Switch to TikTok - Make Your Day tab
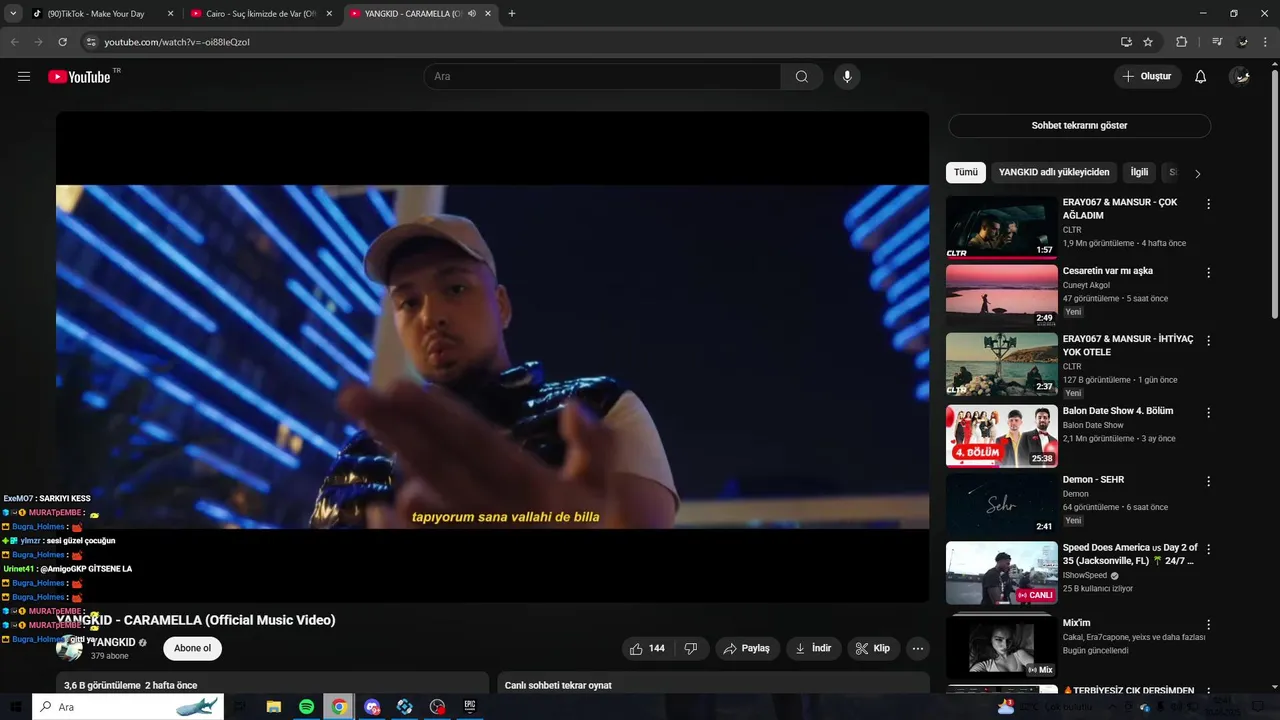The image size is (1280, 720). point(104,14)
